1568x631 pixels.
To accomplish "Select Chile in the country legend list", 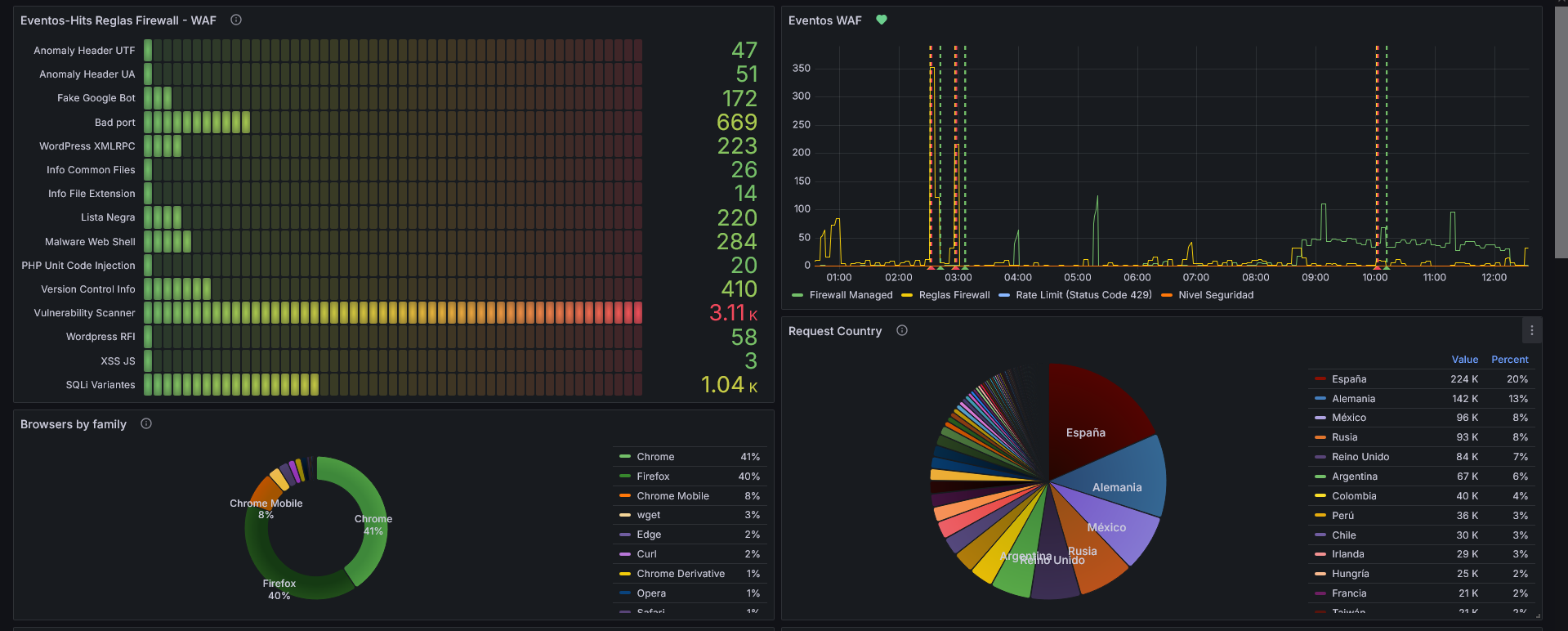I will pos(1344,535).
